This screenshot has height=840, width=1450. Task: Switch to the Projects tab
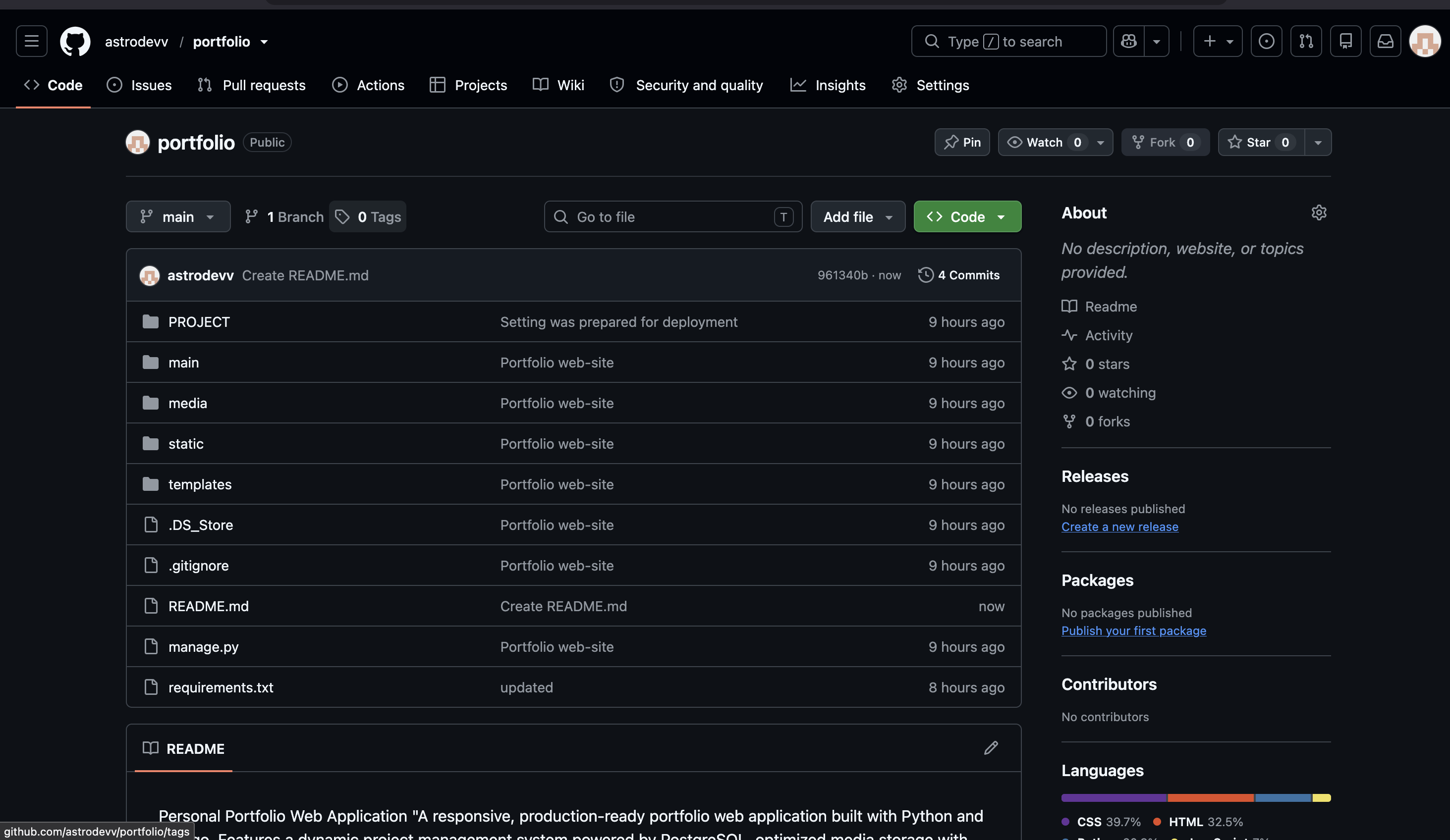point(468,85)
